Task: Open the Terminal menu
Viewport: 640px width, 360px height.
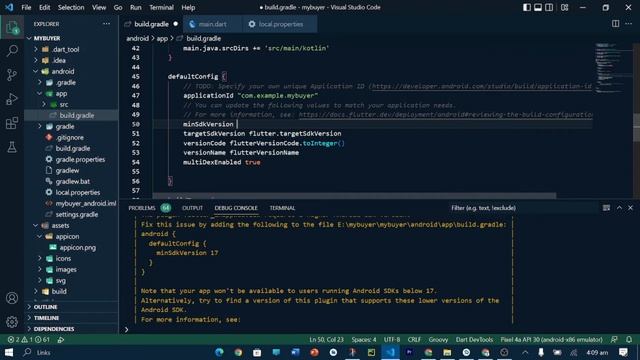Action: coord(161,7)
